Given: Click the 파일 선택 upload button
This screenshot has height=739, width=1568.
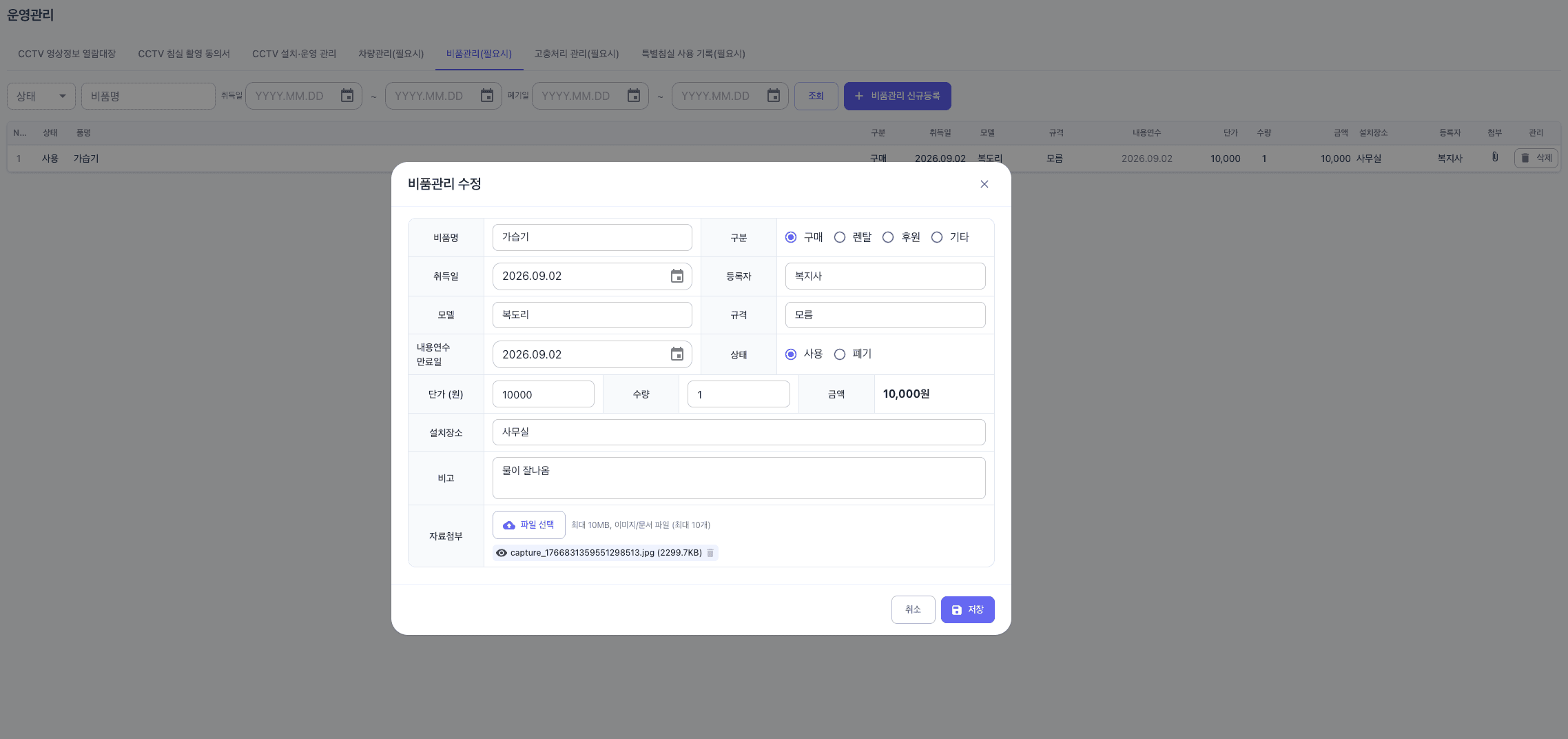Looking at the screenshot, I should coord(529,525).
